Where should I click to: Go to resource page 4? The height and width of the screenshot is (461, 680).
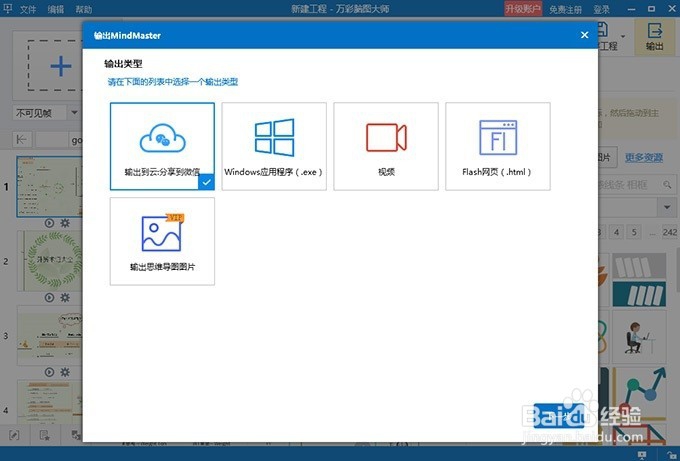[616, 232]
